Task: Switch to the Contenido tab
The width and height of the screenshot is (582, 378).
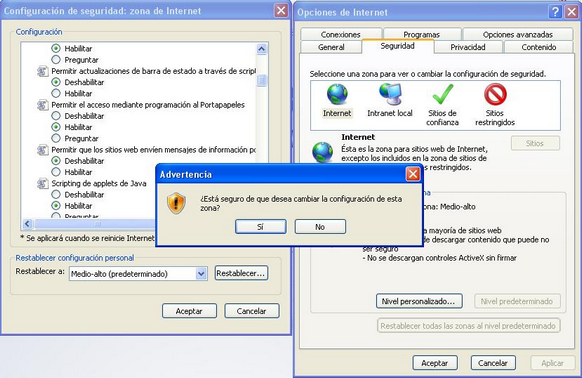Action: pyautogui.click(x=539, y=47)
